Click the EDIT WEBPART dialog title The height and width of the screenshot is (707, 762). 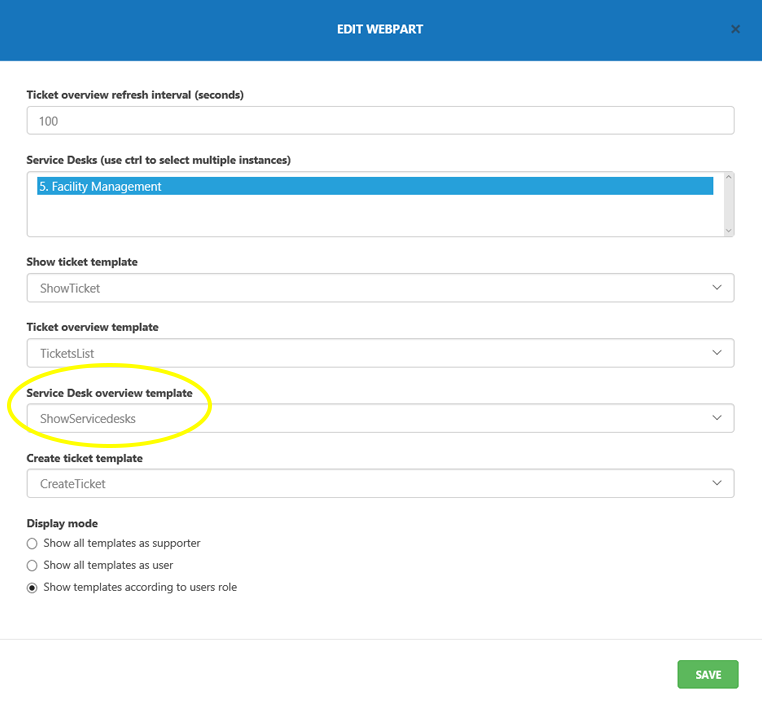pos(380,29)
